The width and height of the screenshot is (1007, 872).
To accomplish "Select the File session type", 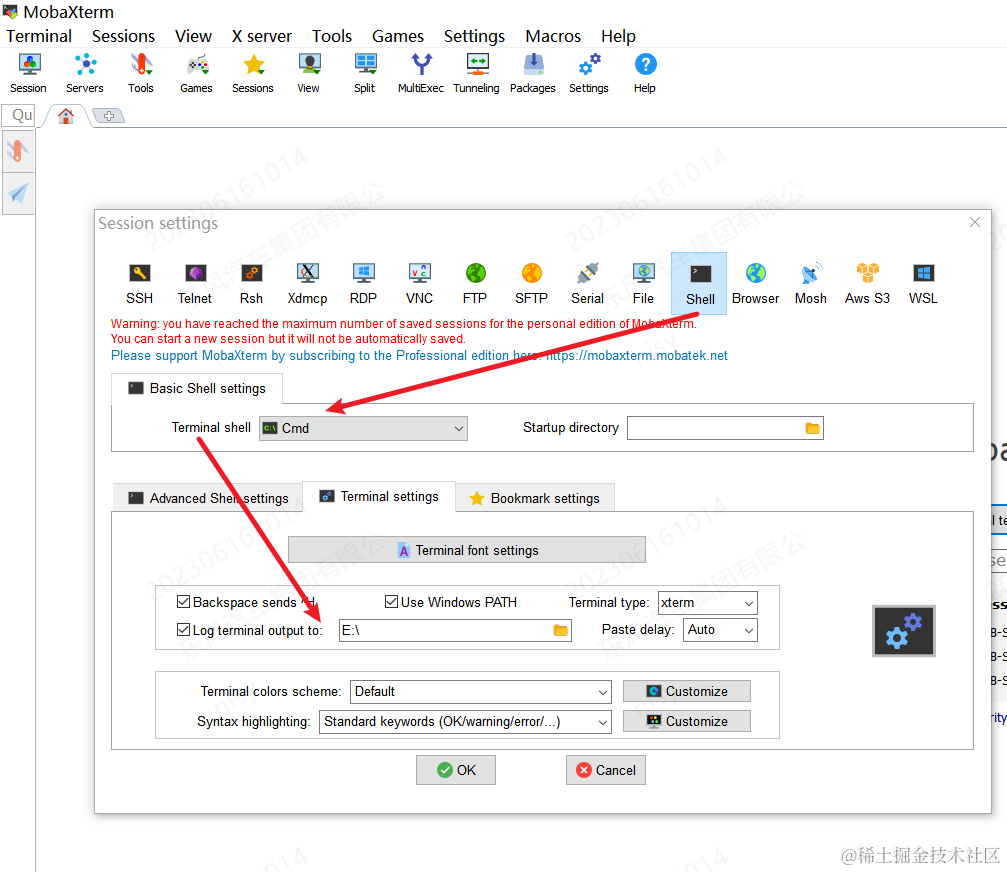I will tap(644, 283).
